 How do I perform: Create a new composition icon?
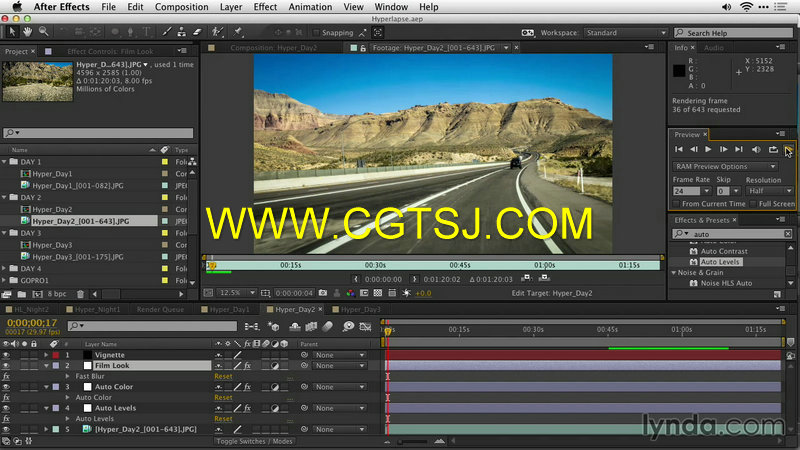click(x=37, y=294)
